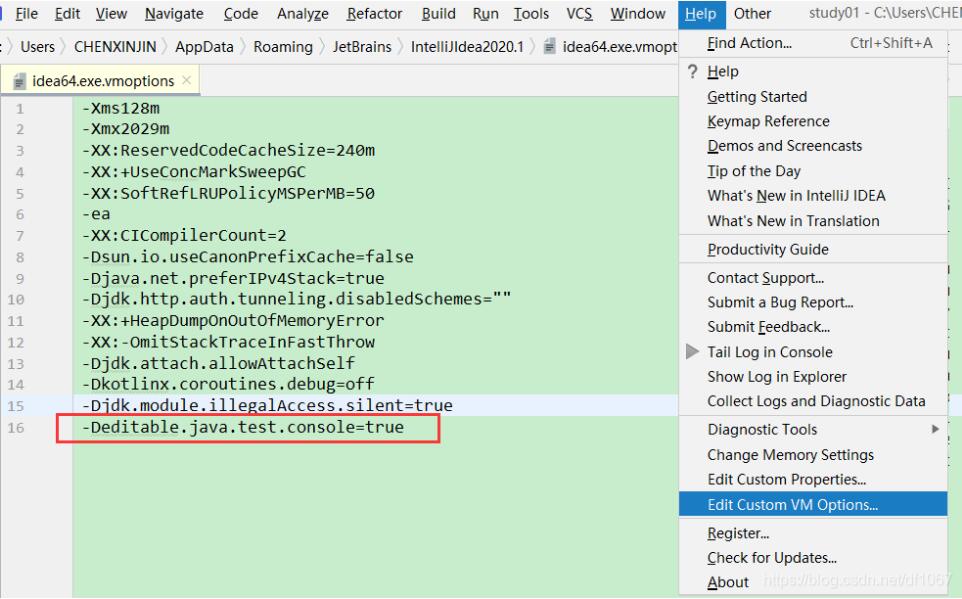Open the Refactor menu

point(374,14)
